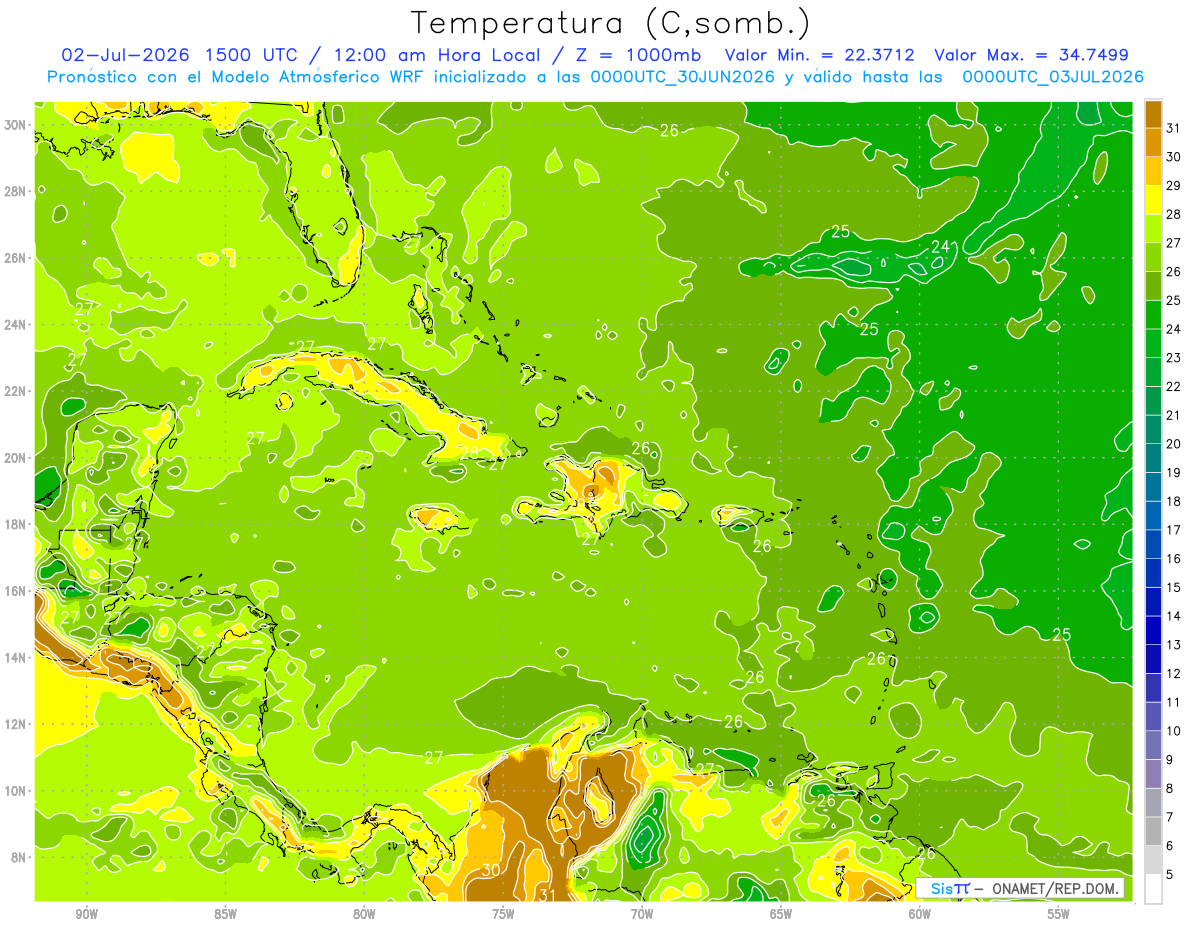
Task: Click the 65W longitude axis label
Action: [780, 914]
